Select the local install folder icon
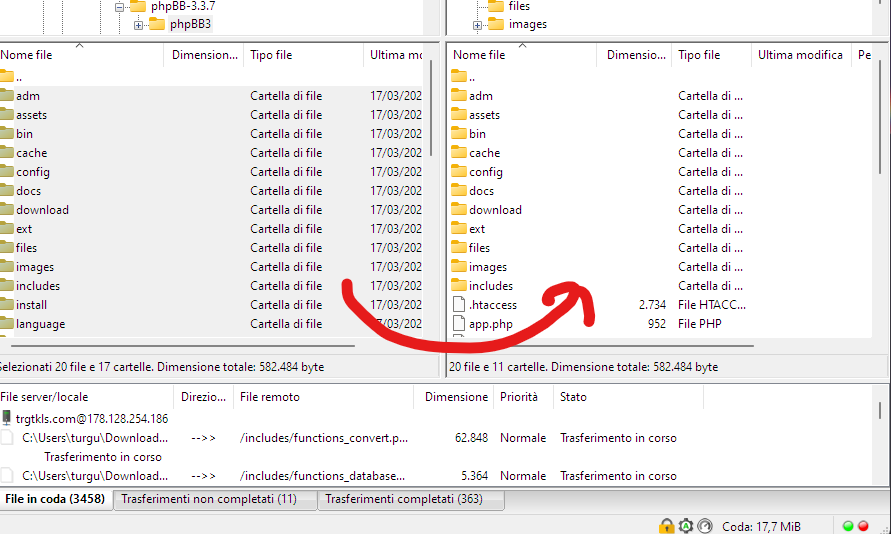891x534 pixels. click(x=6, y=305)
